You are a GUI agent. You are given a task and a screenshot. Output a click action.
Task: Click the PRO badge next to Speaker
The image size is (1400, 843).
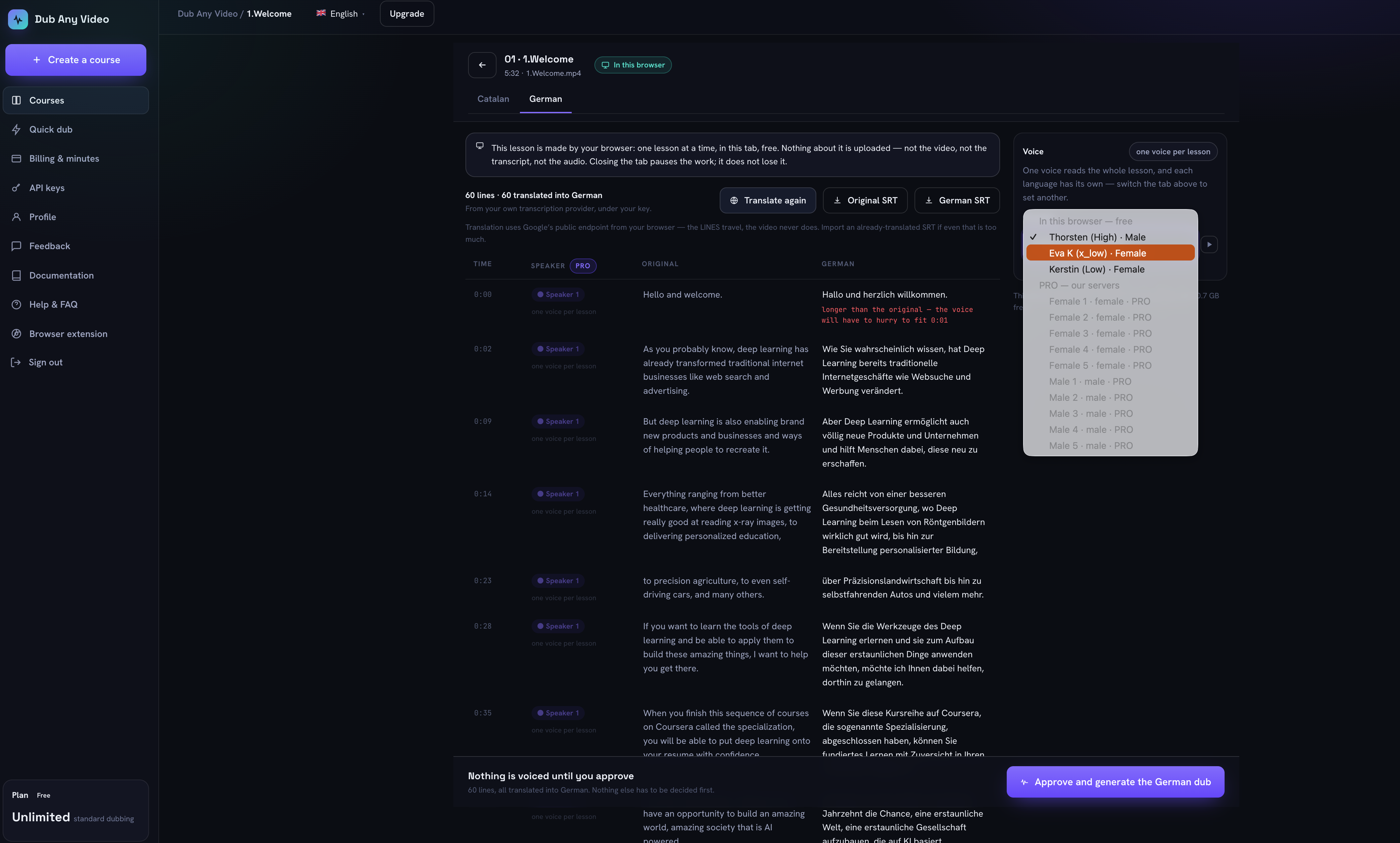583,266
